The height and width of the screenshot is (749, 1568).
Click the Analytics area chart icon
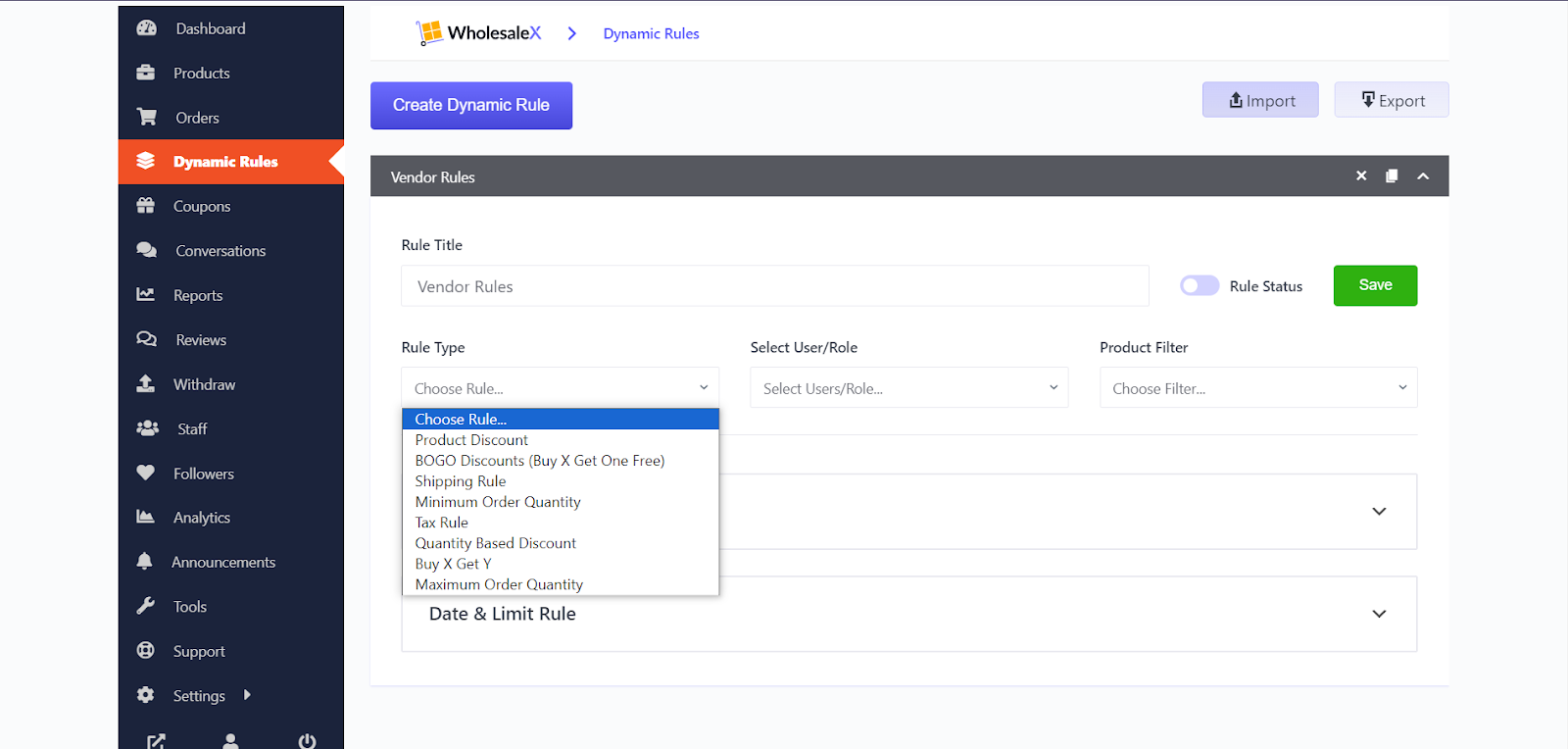[146, 517]
